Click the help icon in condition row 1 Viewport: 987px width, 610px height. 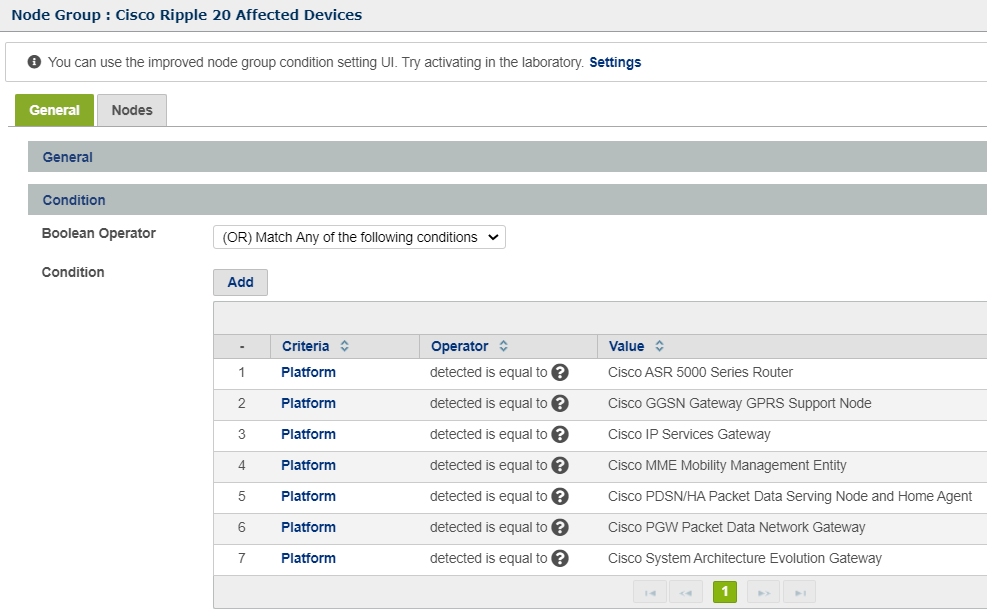560,373
